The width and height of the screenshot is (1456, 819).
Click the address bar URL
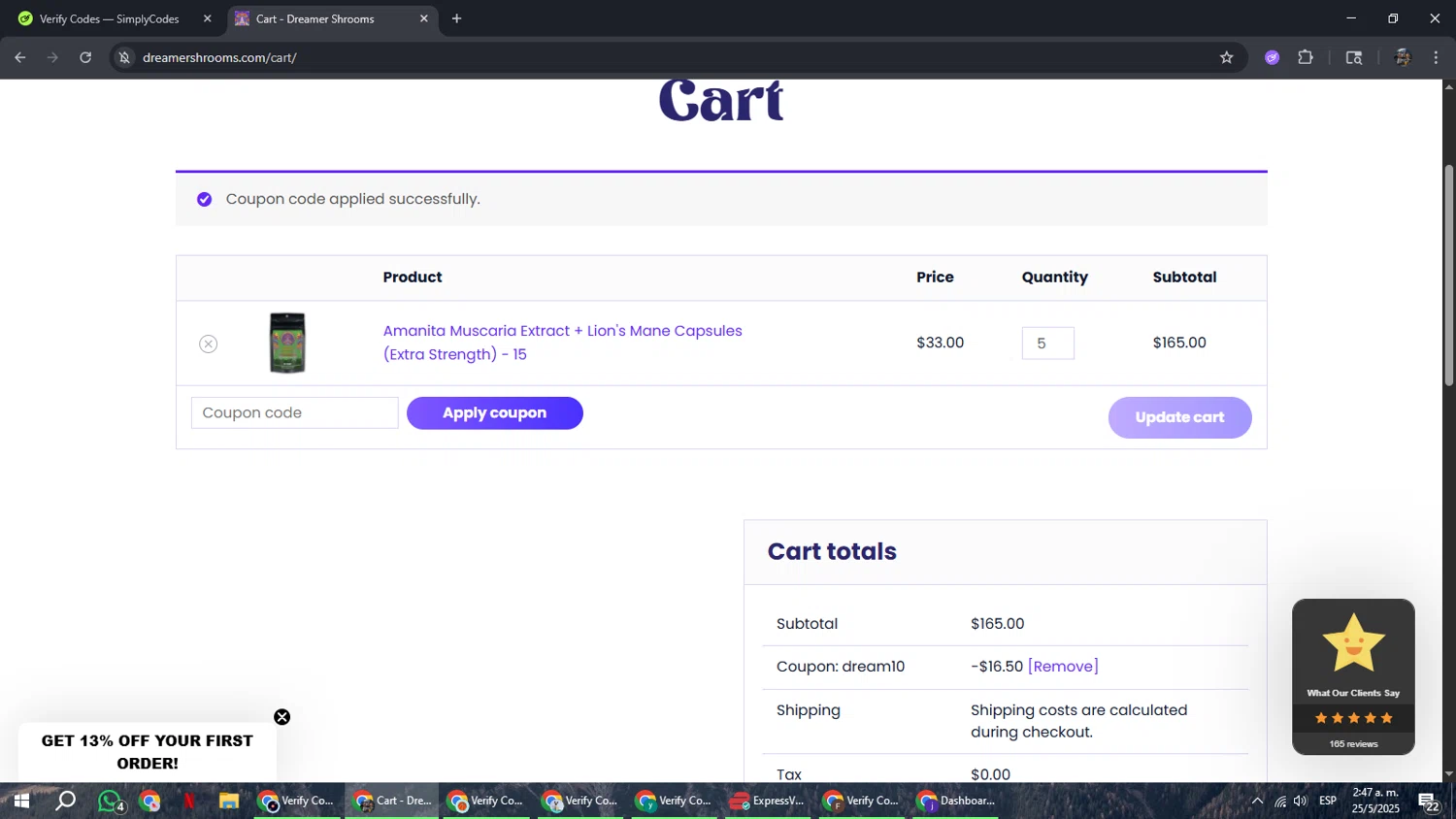(x=219, y=57)
